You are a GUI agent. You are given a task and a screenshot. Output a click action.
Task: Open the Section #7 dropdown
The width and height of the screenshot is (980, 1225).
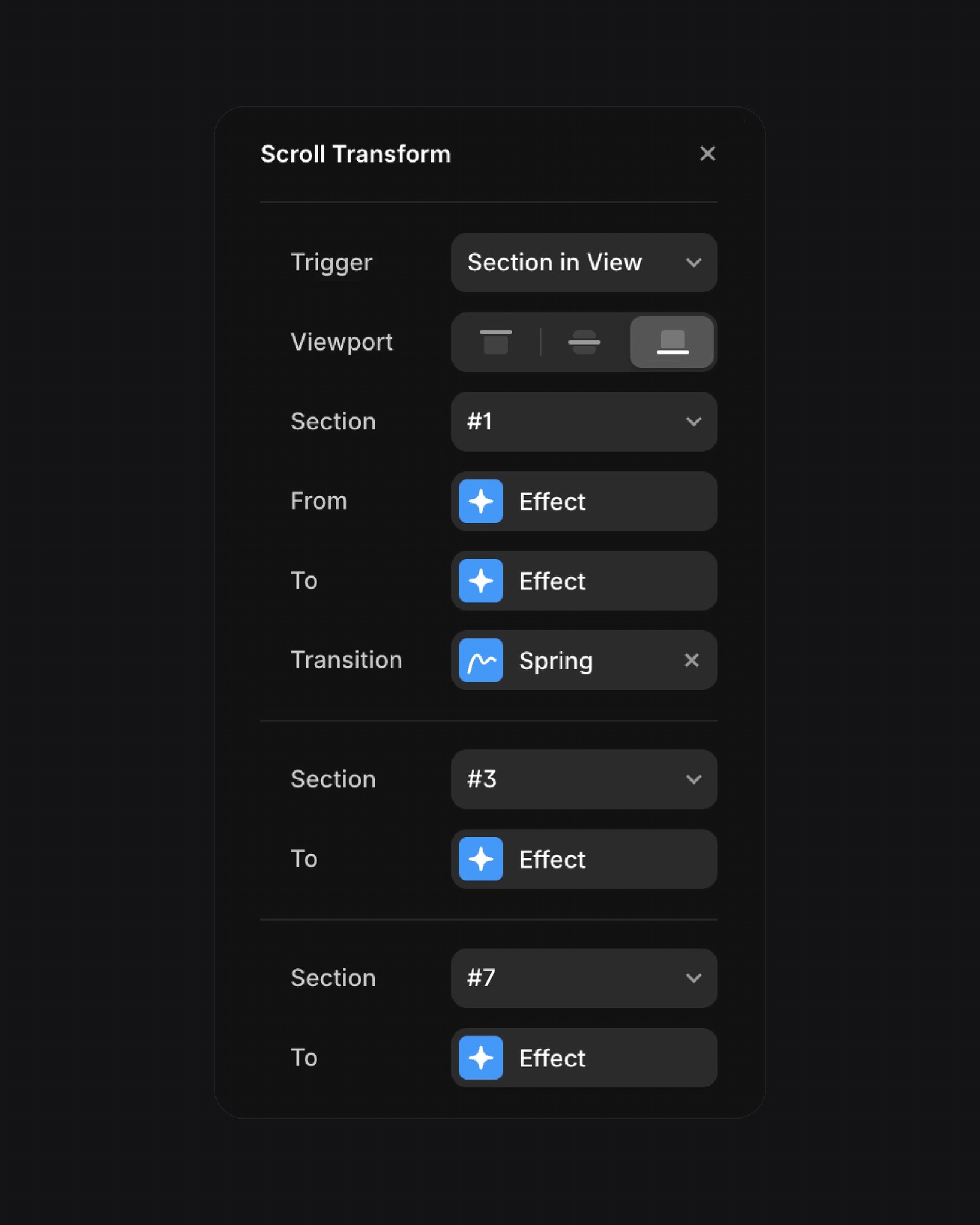583,979
